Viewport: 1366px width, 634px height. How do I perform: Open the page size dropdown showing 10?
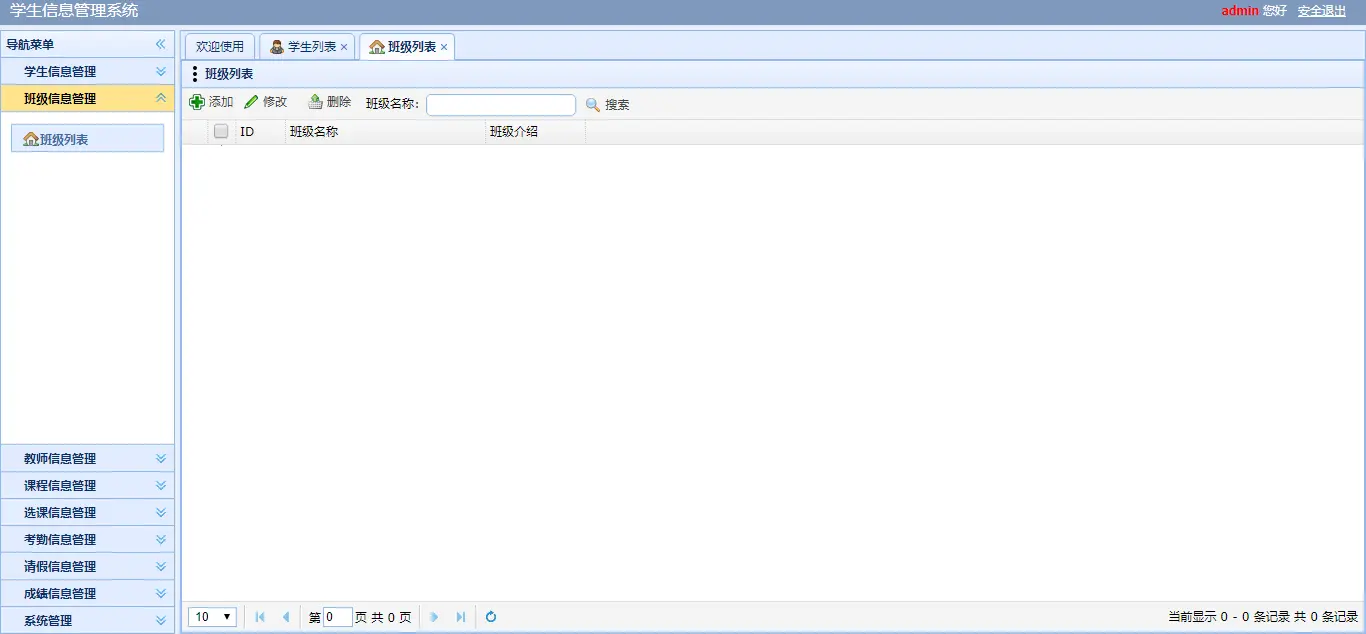tap(212, 617)
